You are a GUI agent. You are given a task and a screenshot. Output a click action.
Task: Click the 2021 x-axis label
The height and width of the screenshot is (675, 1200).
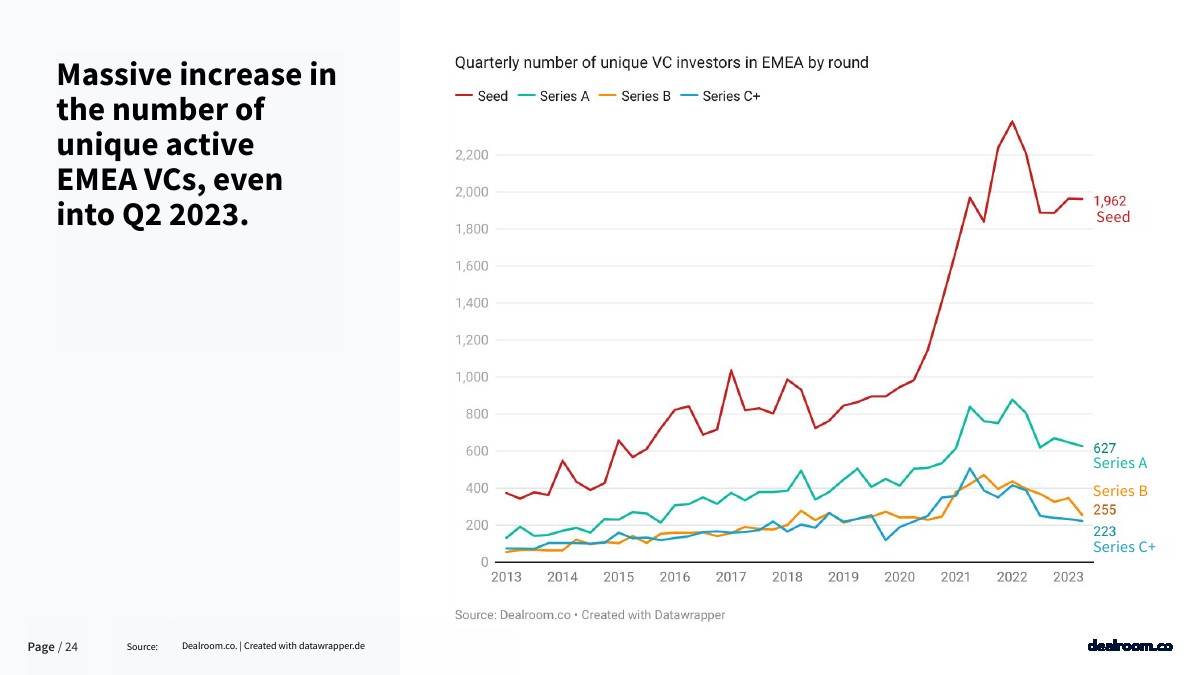[955, 577]
